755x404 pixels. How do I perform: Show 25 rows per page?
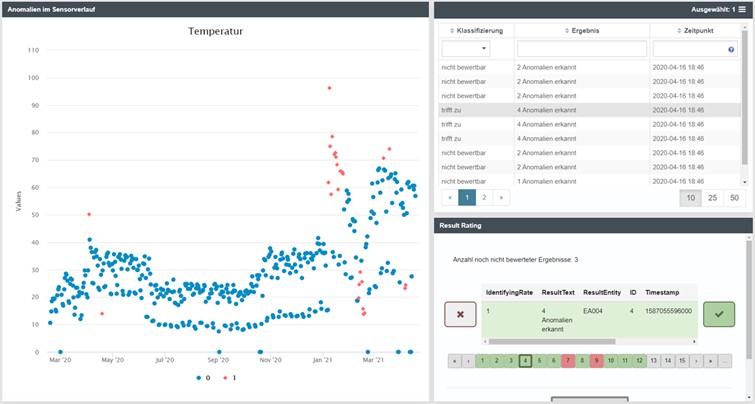(713, 198)
